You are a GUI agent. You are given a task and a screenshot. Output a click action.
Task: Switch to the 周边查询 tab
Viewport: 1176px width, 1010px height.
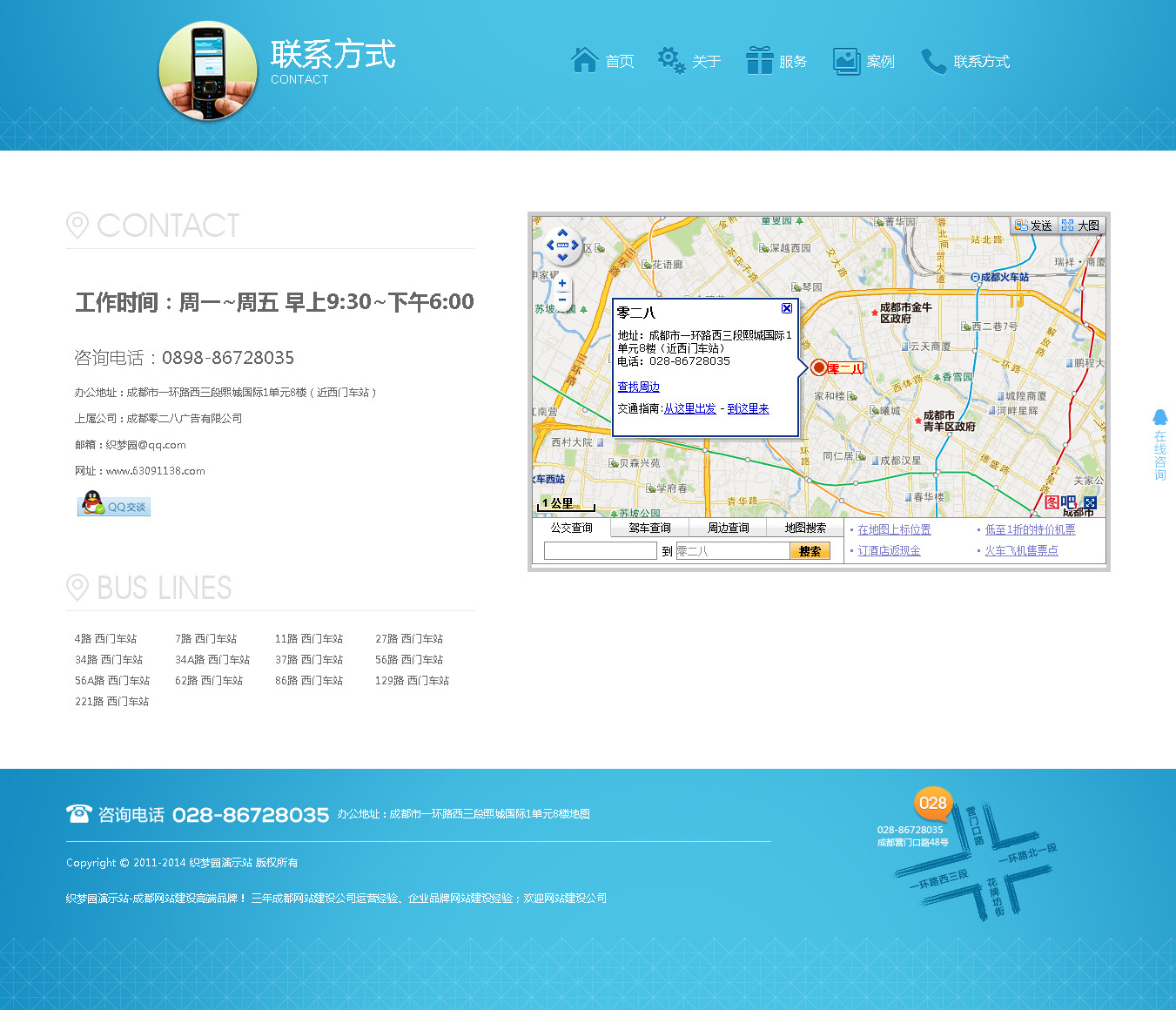[728, 528]
